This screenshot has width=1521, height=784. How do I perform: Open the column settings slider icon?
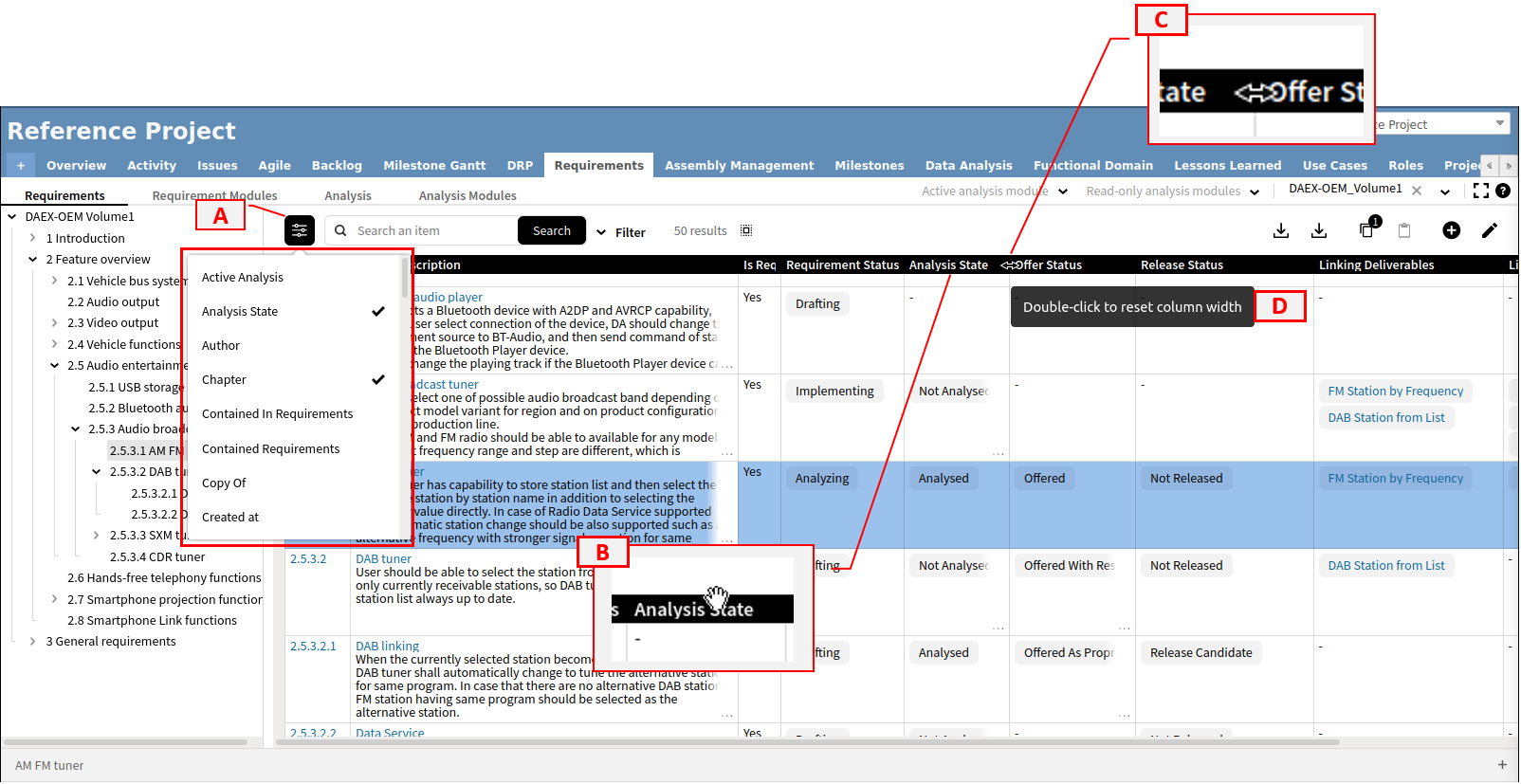300,230
